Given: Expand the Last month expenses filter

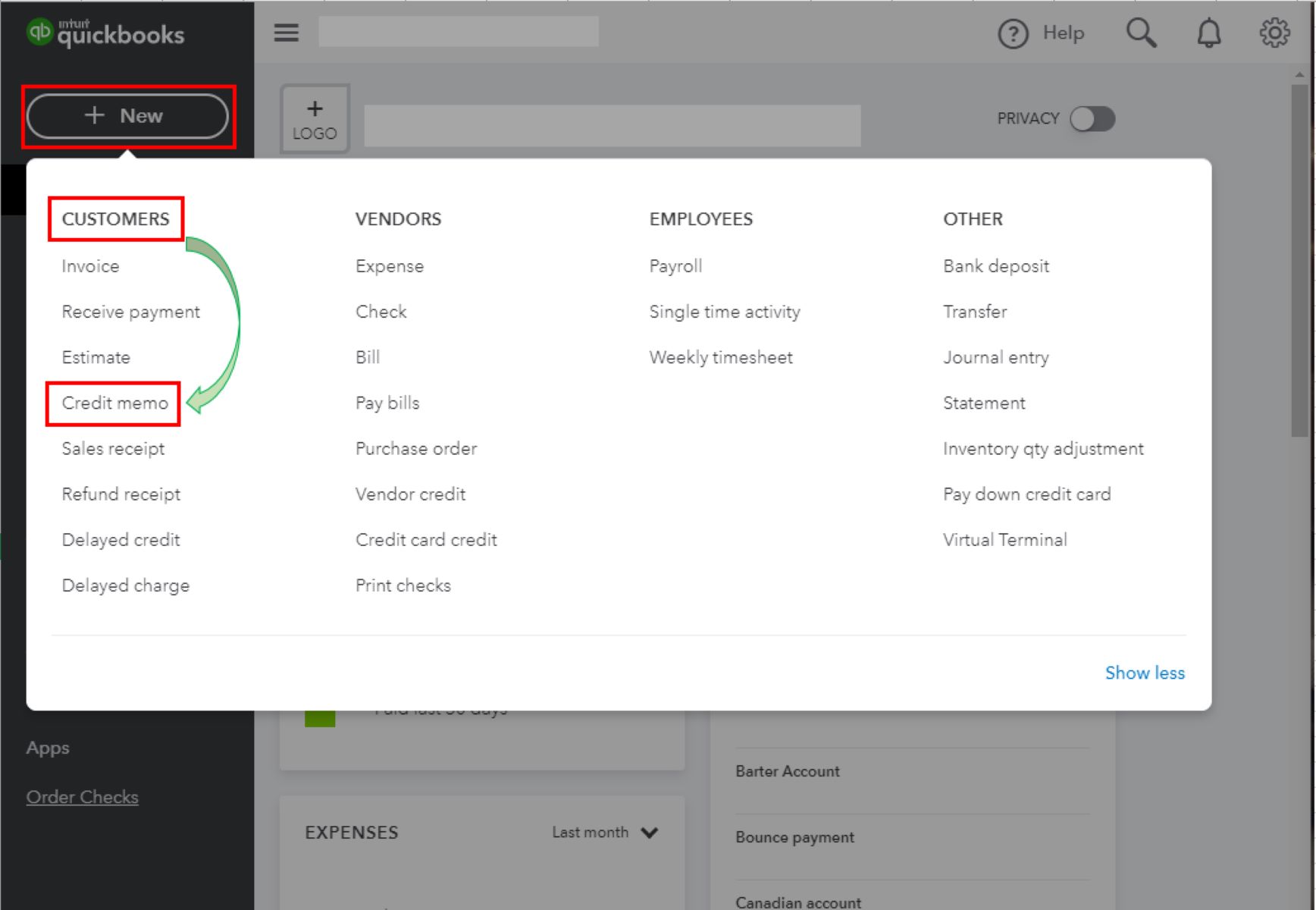Looking at the screenshot, I should 604,832.
